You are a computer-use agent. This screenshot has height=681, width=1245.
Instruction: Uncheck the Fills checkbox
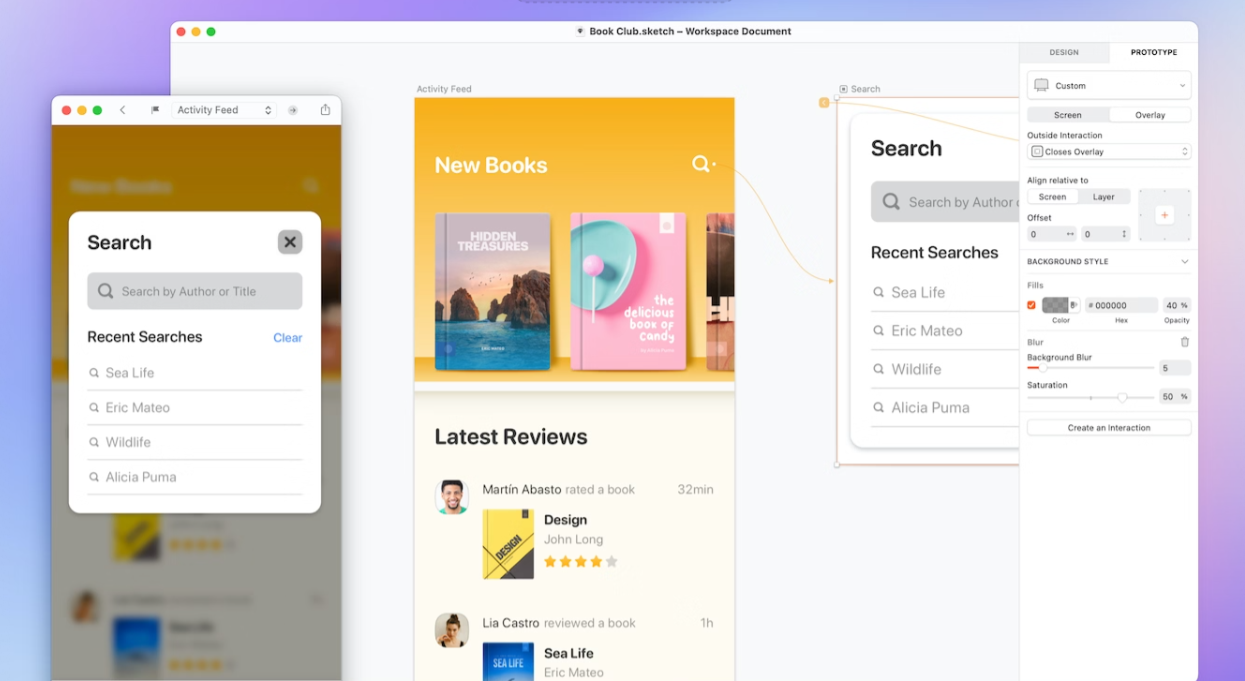[1031, 305]
